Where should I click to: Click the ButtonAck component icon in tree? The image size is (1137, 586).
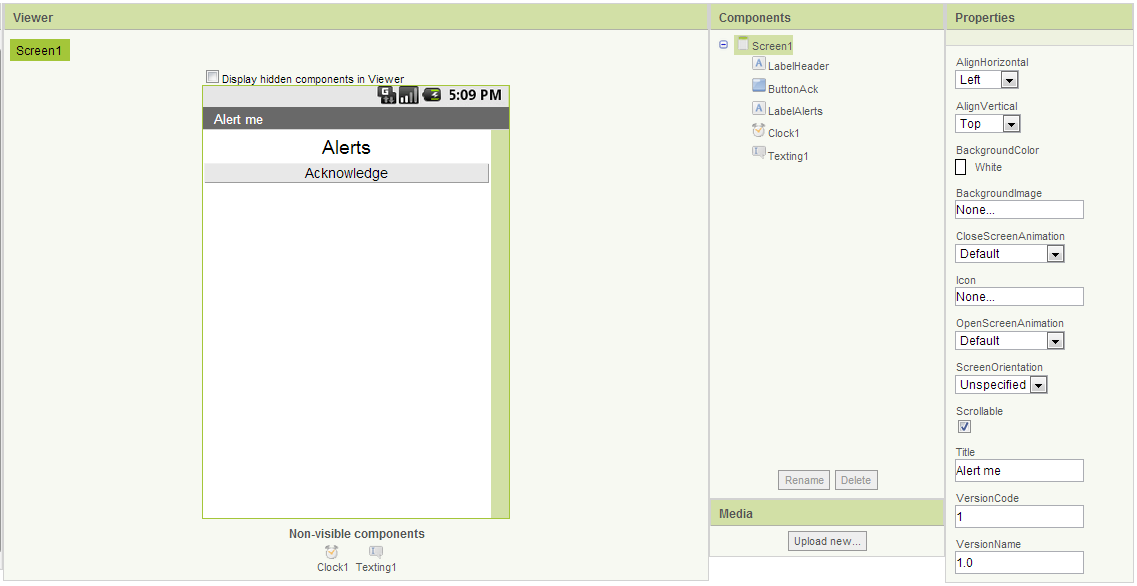(x=758, y=86)
